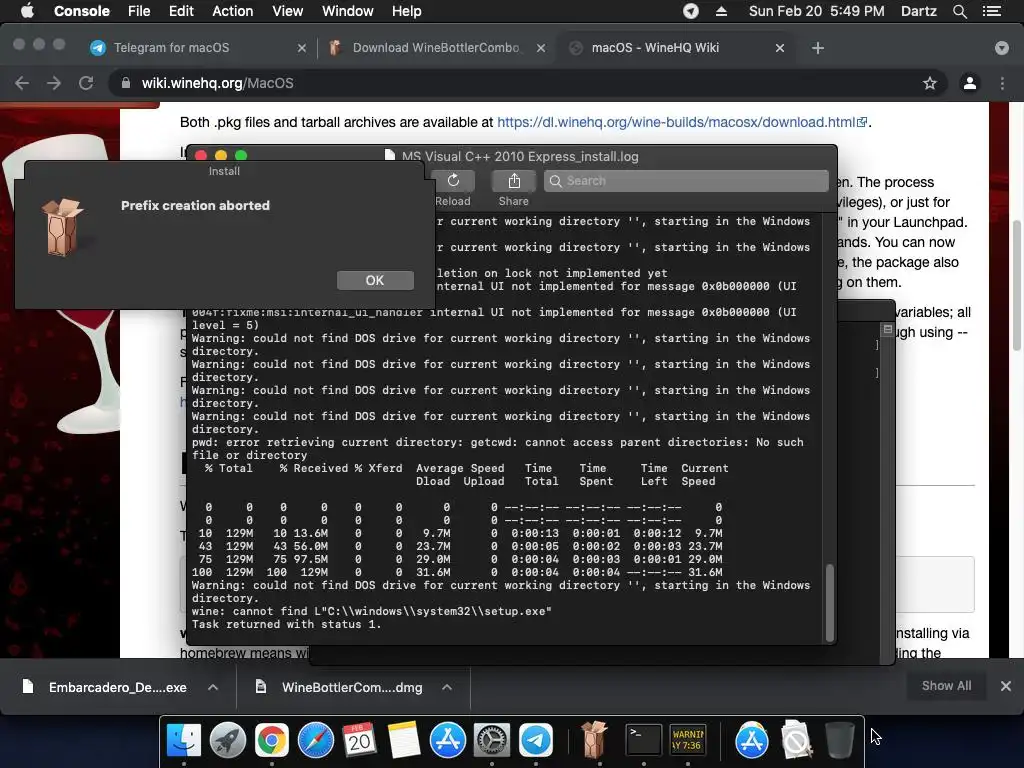Close the Telegram for macOS tab

click(x=301, y=48)
